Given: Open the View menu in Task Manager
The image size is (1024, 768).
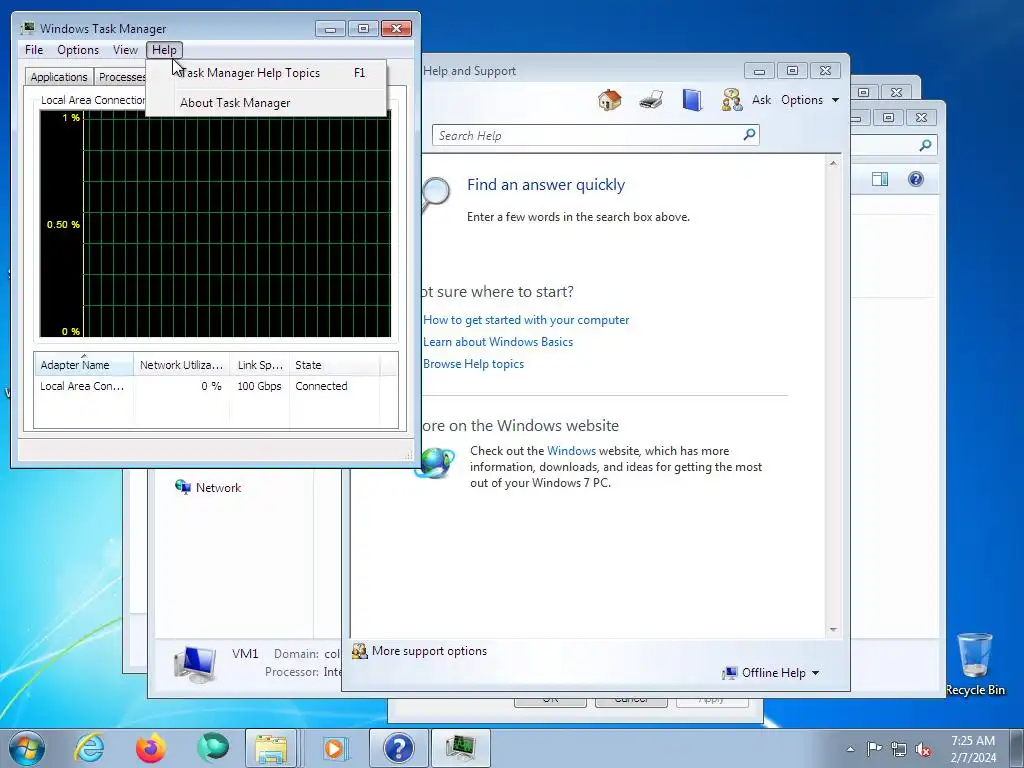Looking at the screenshot, I should 125,50.
